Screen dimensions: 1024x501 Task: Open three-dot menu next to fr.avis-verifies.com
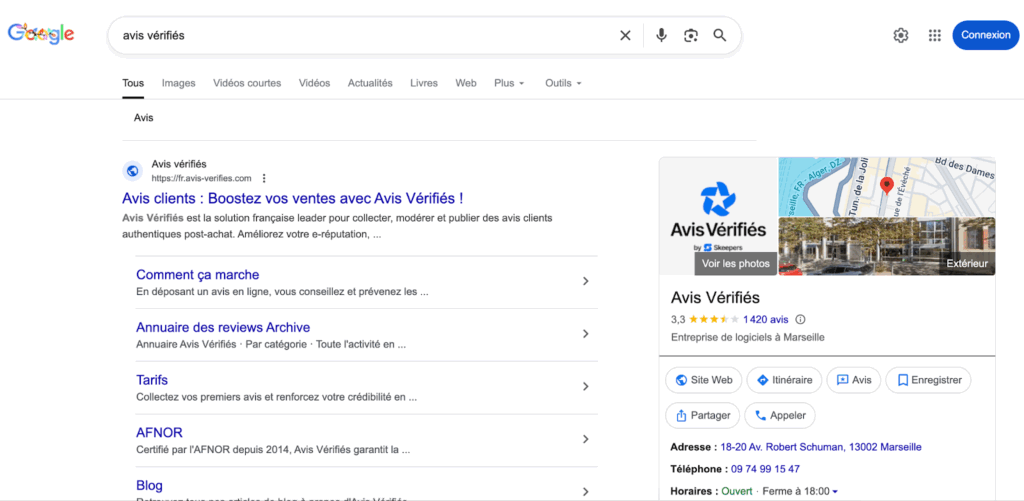(x=264, y=178)
